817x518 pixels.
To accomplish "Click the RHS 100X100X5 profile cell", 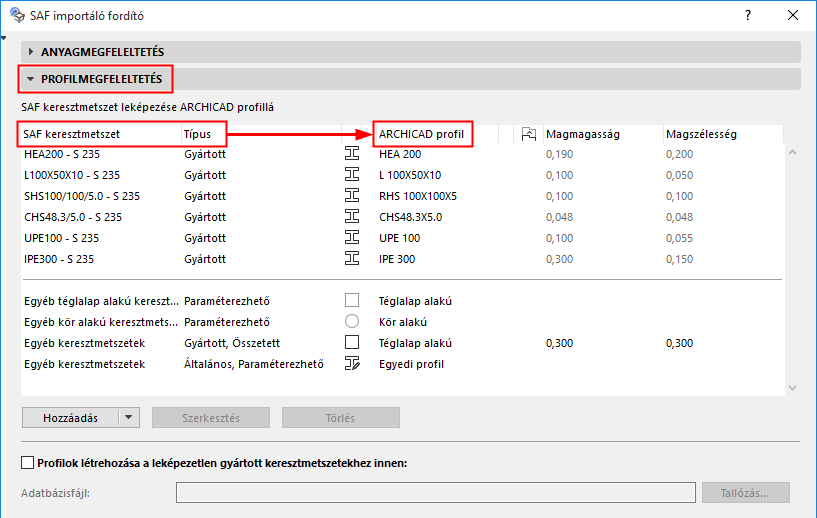I will click(418, 196).
